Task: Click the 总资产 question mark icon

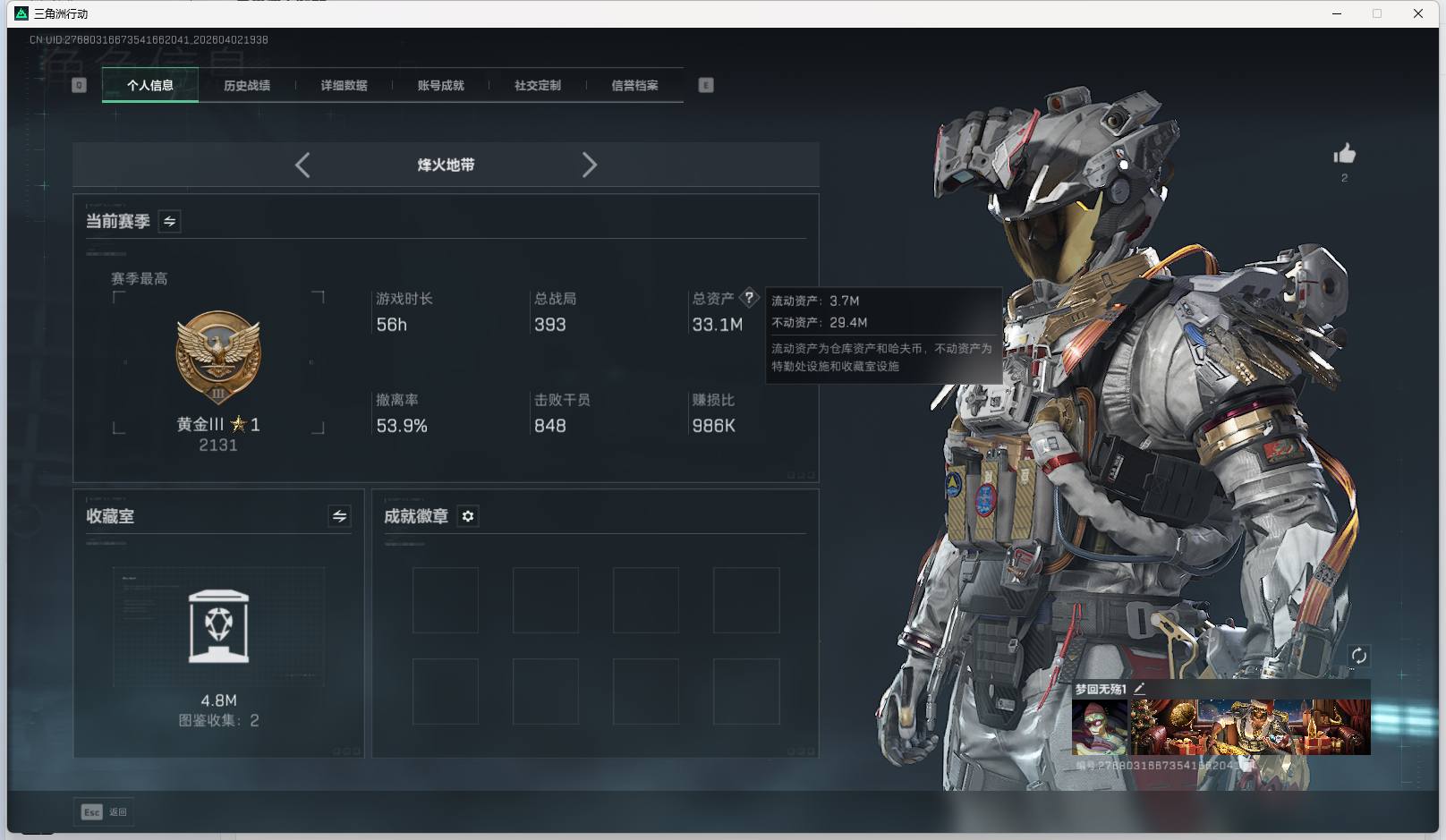Action: pos(749,298)
